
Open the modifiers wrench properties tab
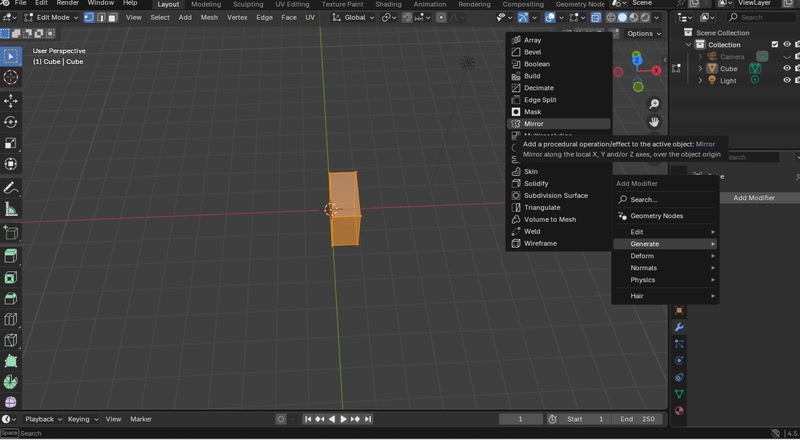coord(679,327)
